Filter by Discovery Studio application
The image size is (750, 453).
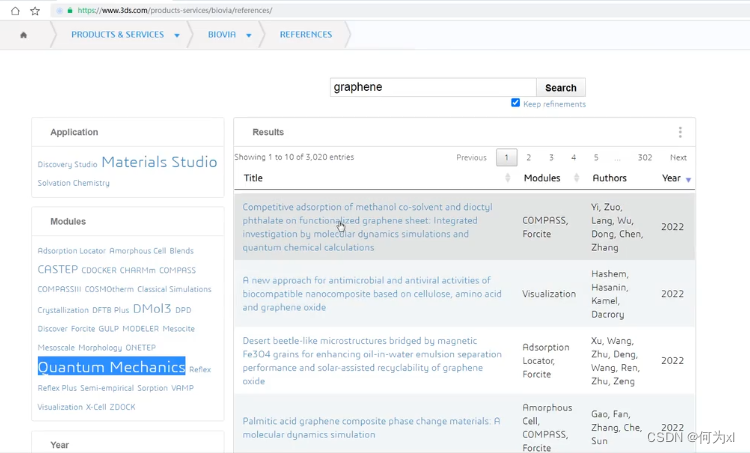click(67, 164)
